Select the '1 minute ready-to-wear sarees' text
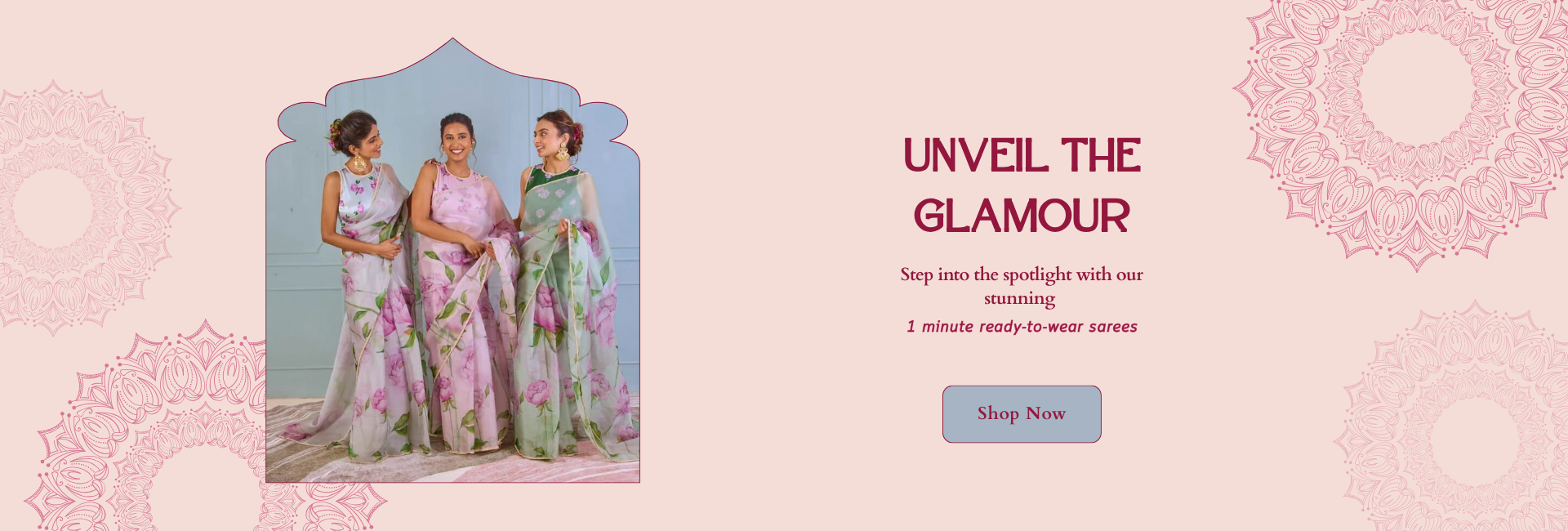This screenshot has height=531, width=1568. [1022, 327]
